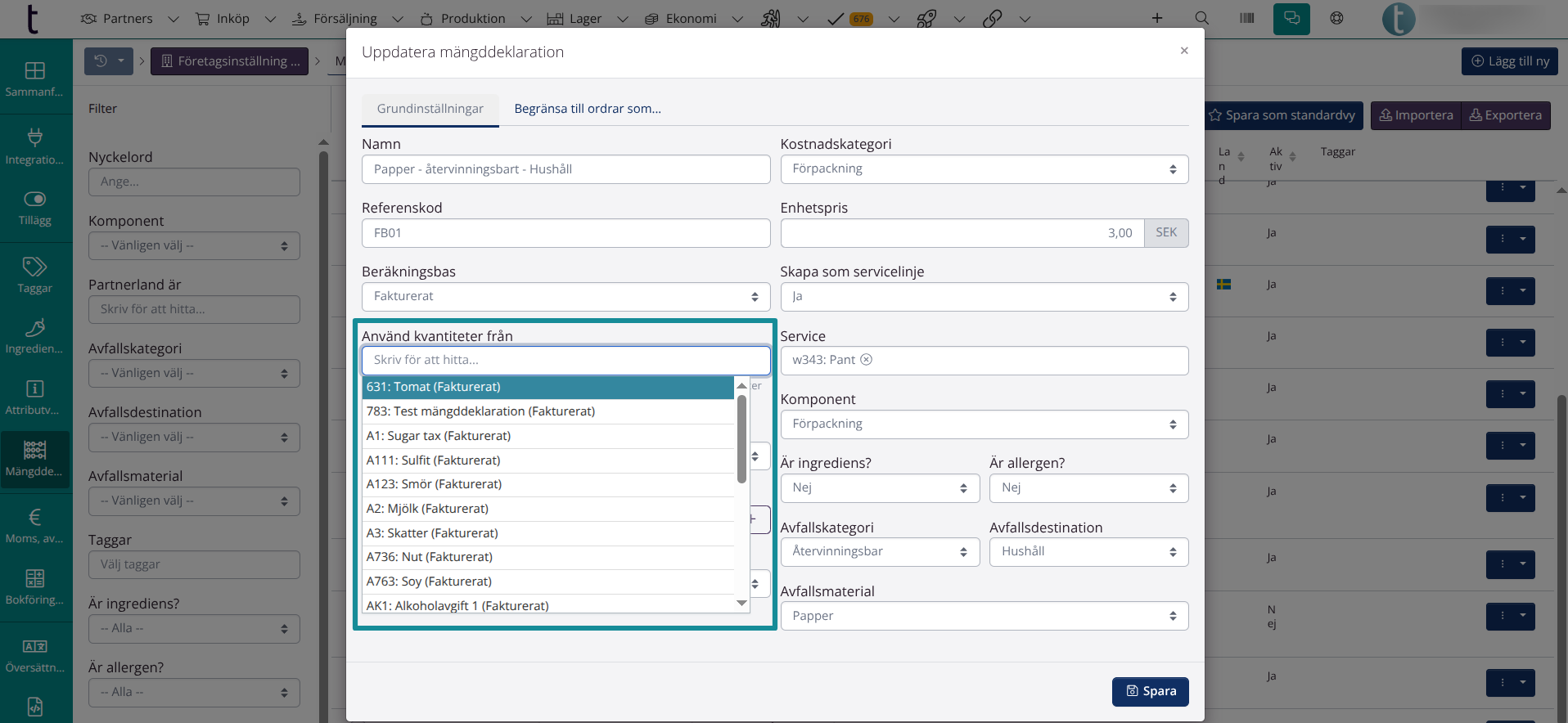
Task: Open Sammanfattning in the sidebar
Action: pyautogui.click(x=34, y=79)
